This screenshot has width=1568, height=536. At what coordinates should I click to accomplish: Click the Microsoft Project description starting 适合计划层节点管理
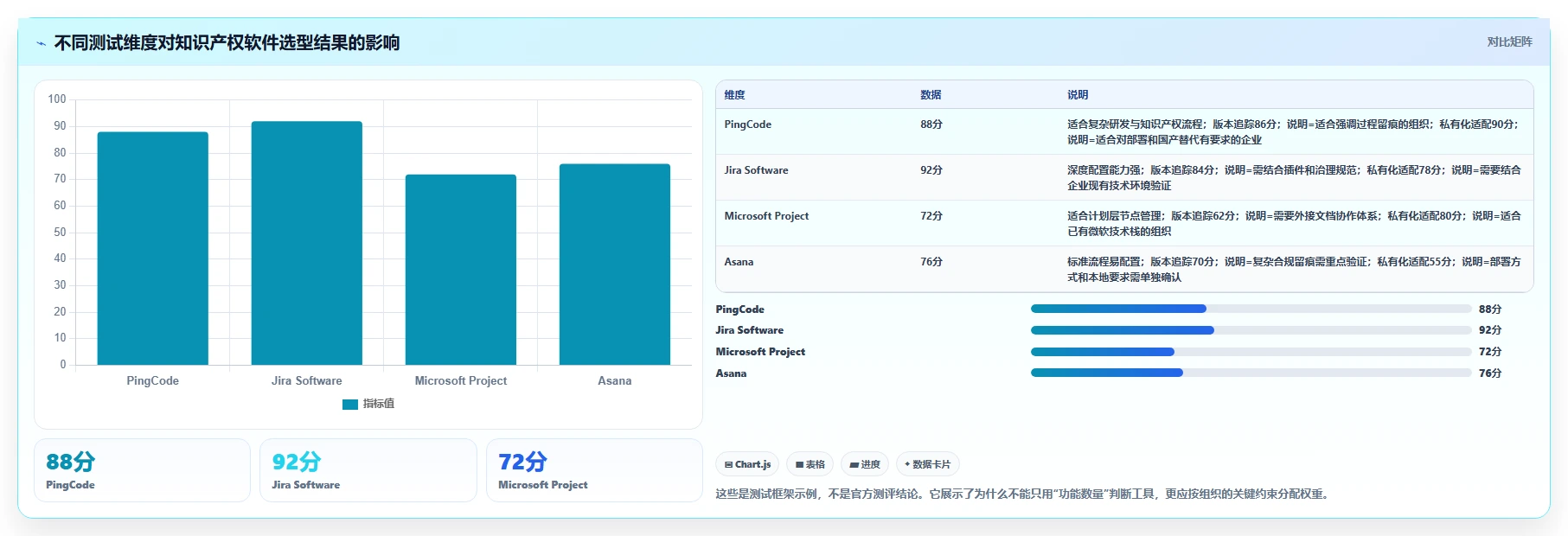pyautogui.click(x=1294, y=224)
